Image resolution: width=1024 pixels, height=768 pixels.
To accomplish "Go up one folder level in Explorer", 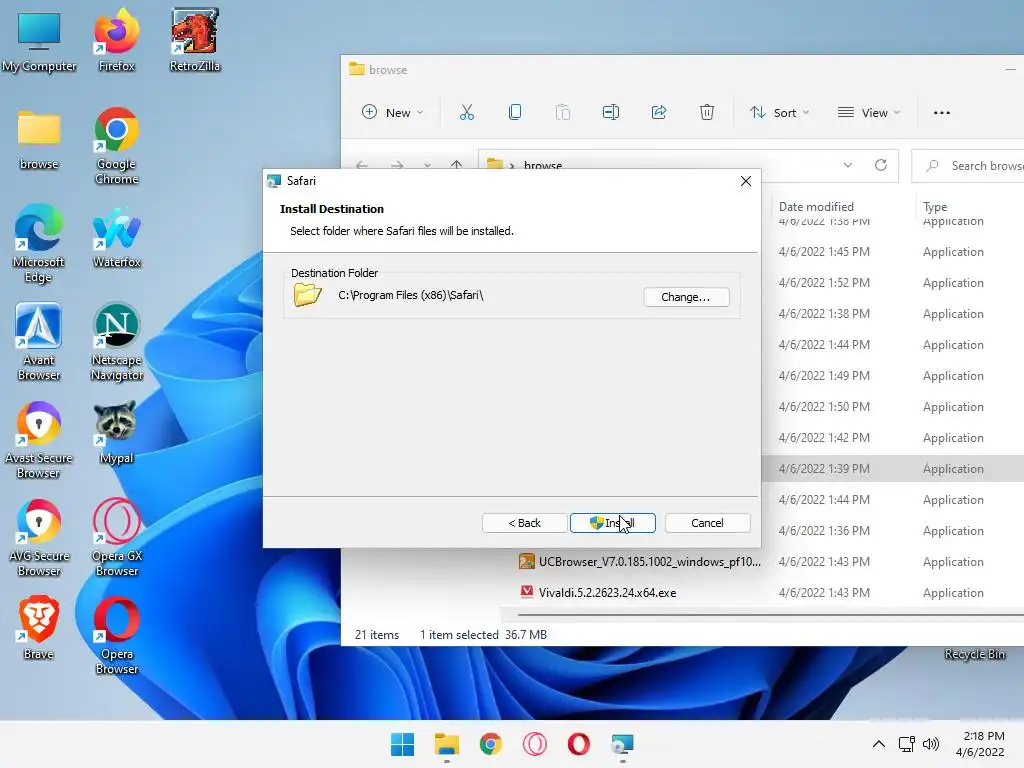I will [456, 164].
